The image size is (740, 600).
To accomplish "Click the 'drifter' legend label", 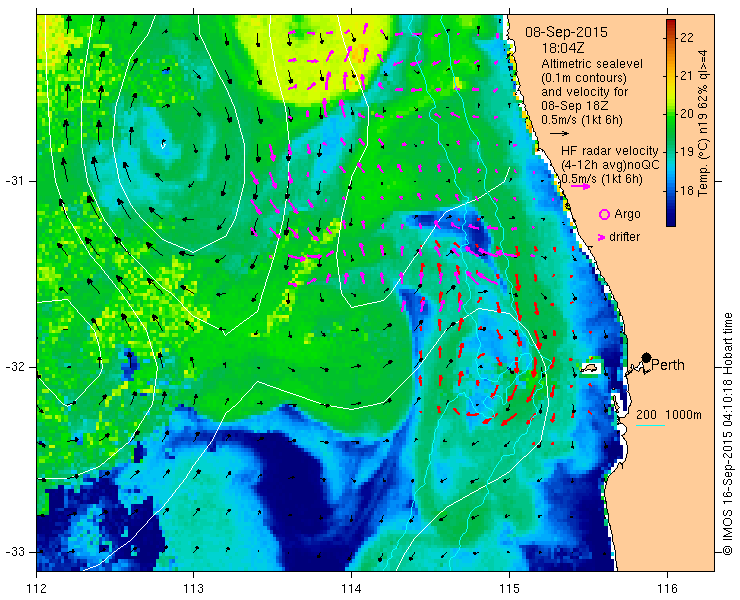I will click(x=624, y=237).
